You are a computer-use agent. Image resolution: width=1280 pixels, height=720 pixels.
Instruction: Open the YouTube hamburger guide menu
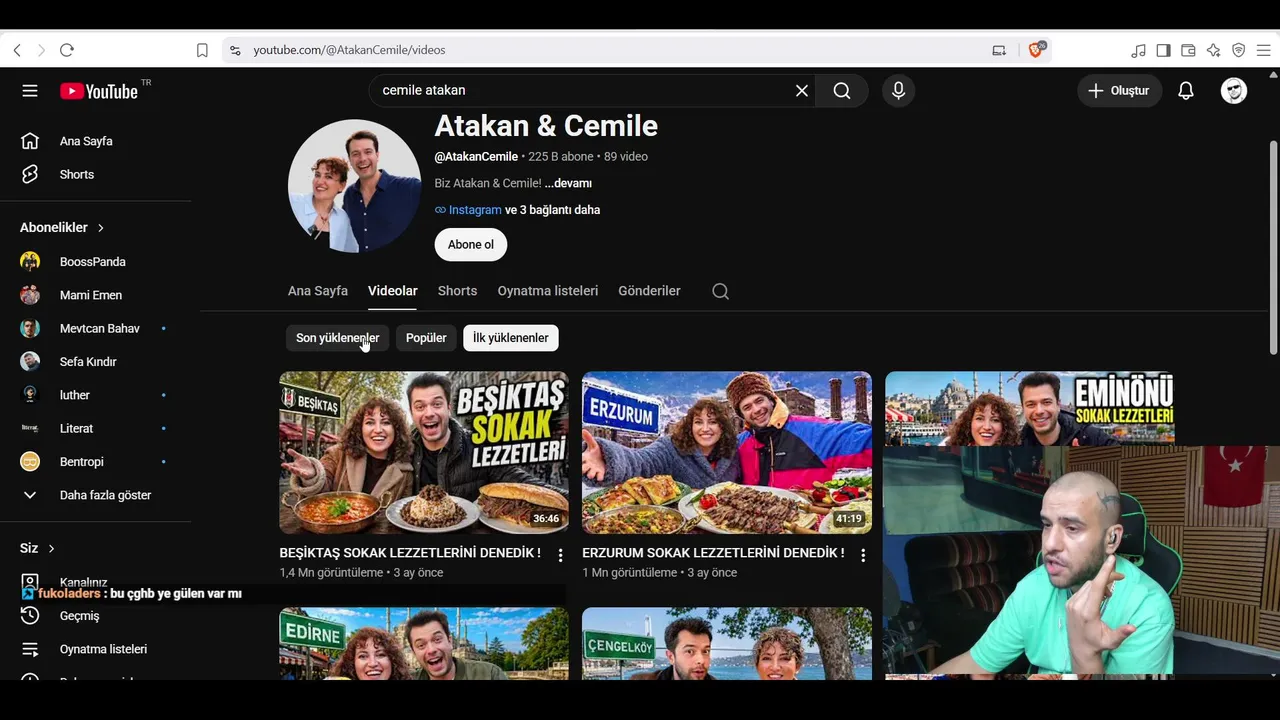tap(30, 91)
